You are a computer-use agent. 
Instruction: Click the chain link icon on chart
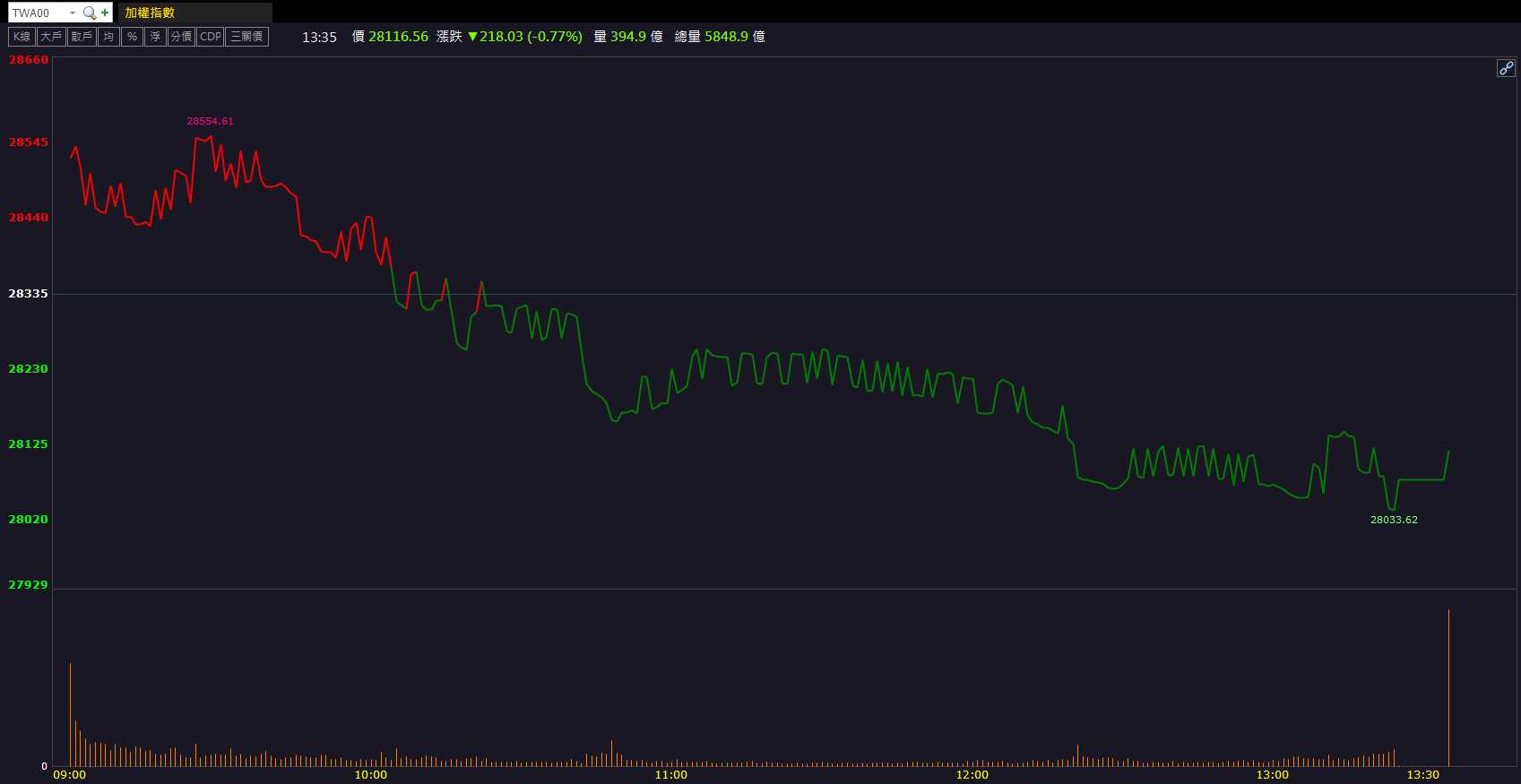pyautogui.click(x=1506, y=68)
